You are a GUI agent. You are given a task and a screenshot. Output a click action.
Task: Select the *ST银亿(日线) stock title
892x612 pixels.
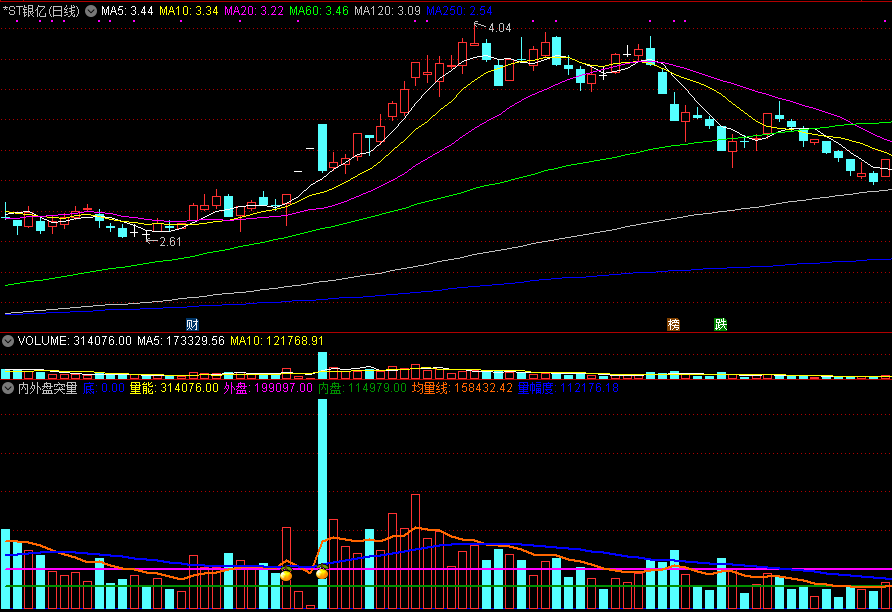(x=42, y=11)
